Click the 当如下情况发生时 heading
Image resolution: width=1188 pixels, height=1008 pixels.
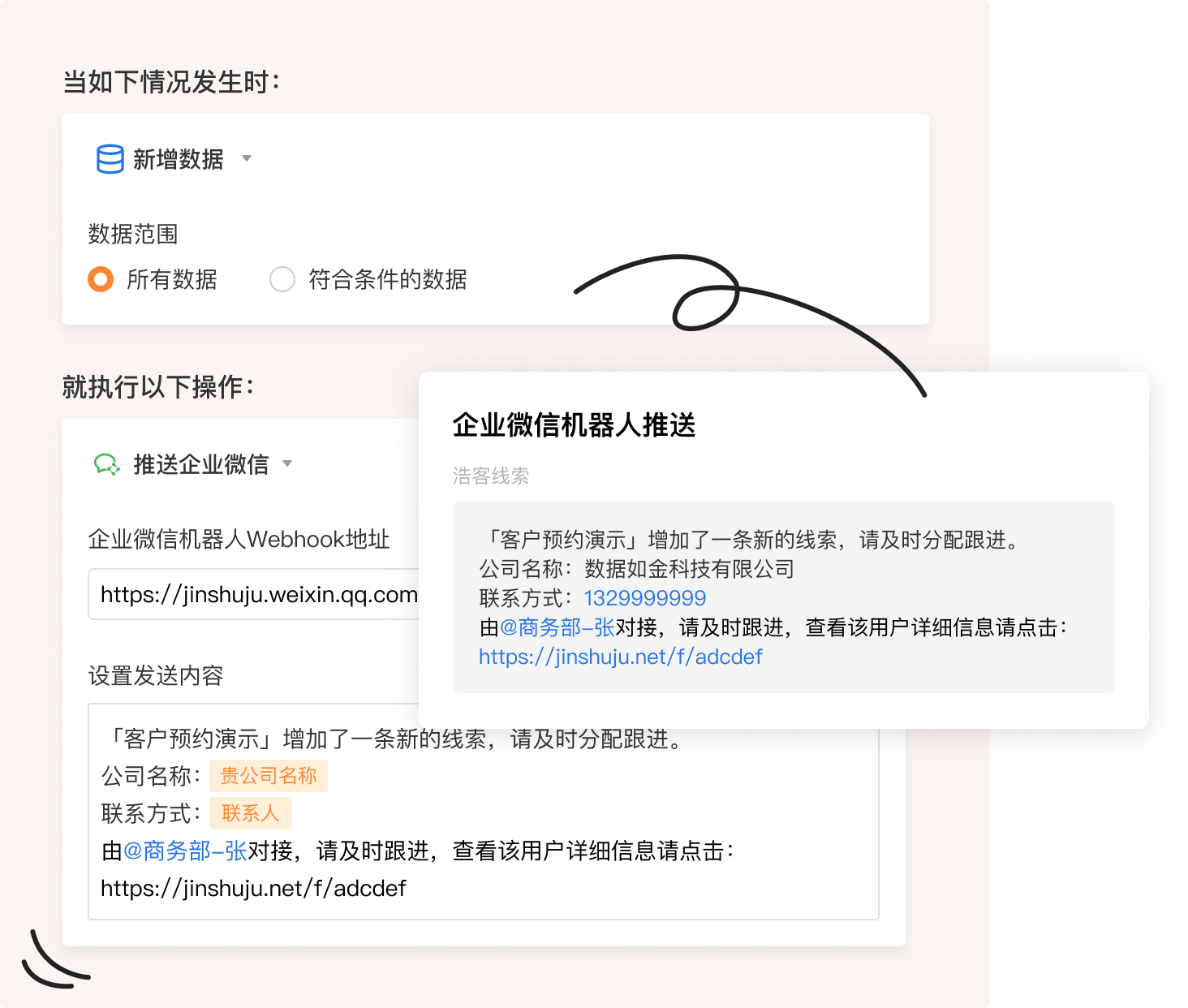171,82
